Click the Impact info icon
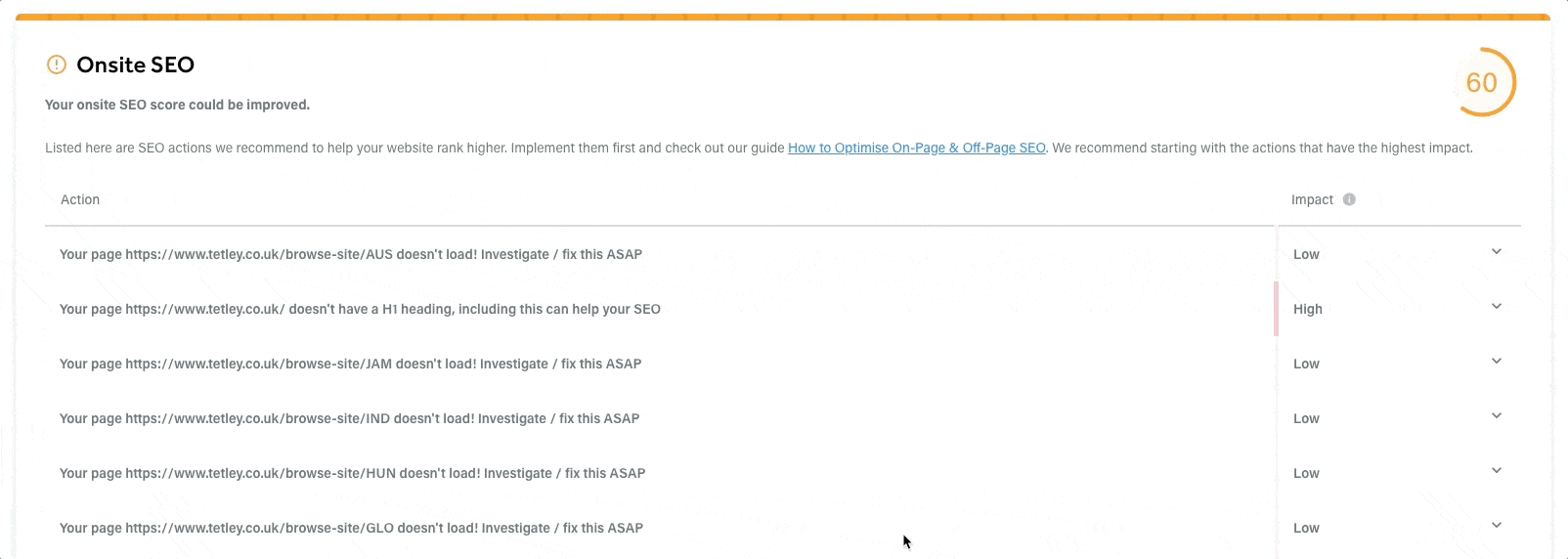The width and height of the screenshot is (1568, 559). click(x=1349, y=199)
